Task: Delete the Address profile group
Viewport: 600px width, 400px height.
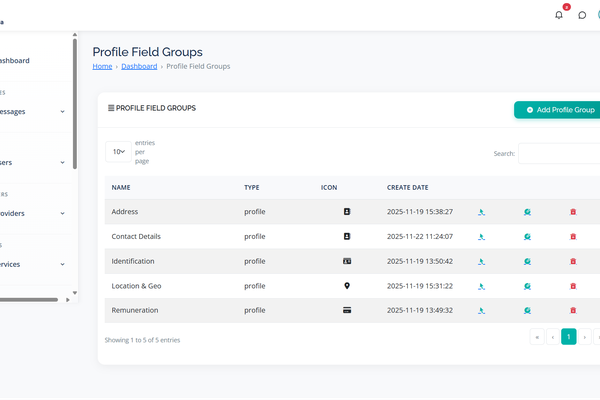Action: (573, 212)
